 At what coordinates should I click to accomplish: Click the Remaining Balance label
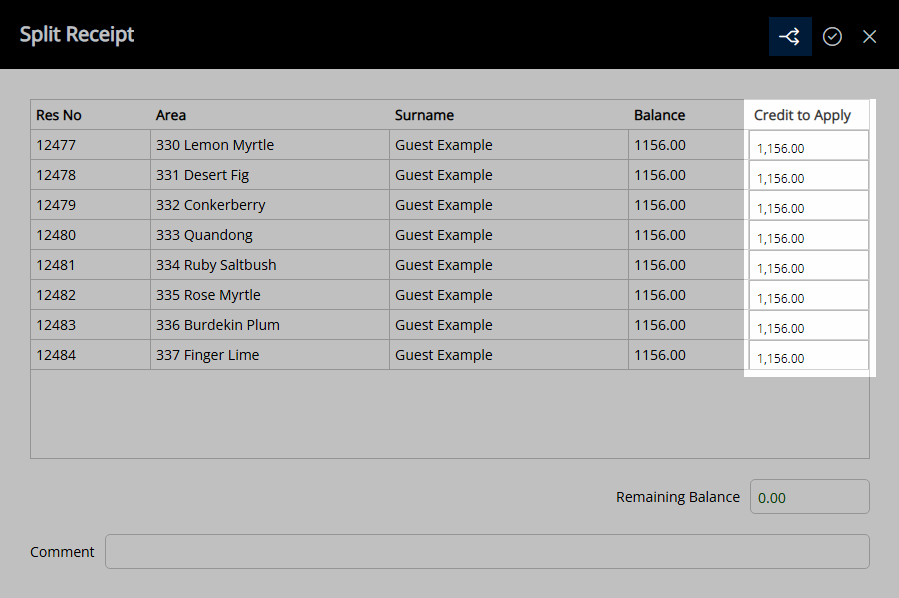click(678, 497)
